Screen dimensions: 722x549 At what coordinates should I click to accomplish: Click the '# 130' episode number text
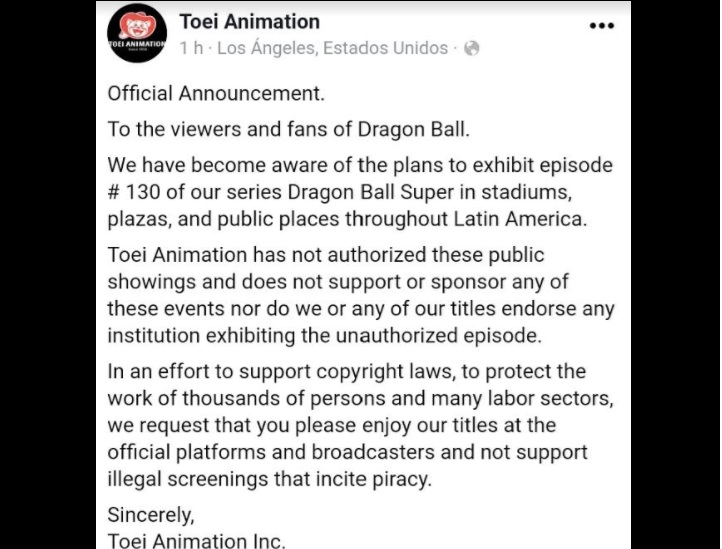(134, 192)
